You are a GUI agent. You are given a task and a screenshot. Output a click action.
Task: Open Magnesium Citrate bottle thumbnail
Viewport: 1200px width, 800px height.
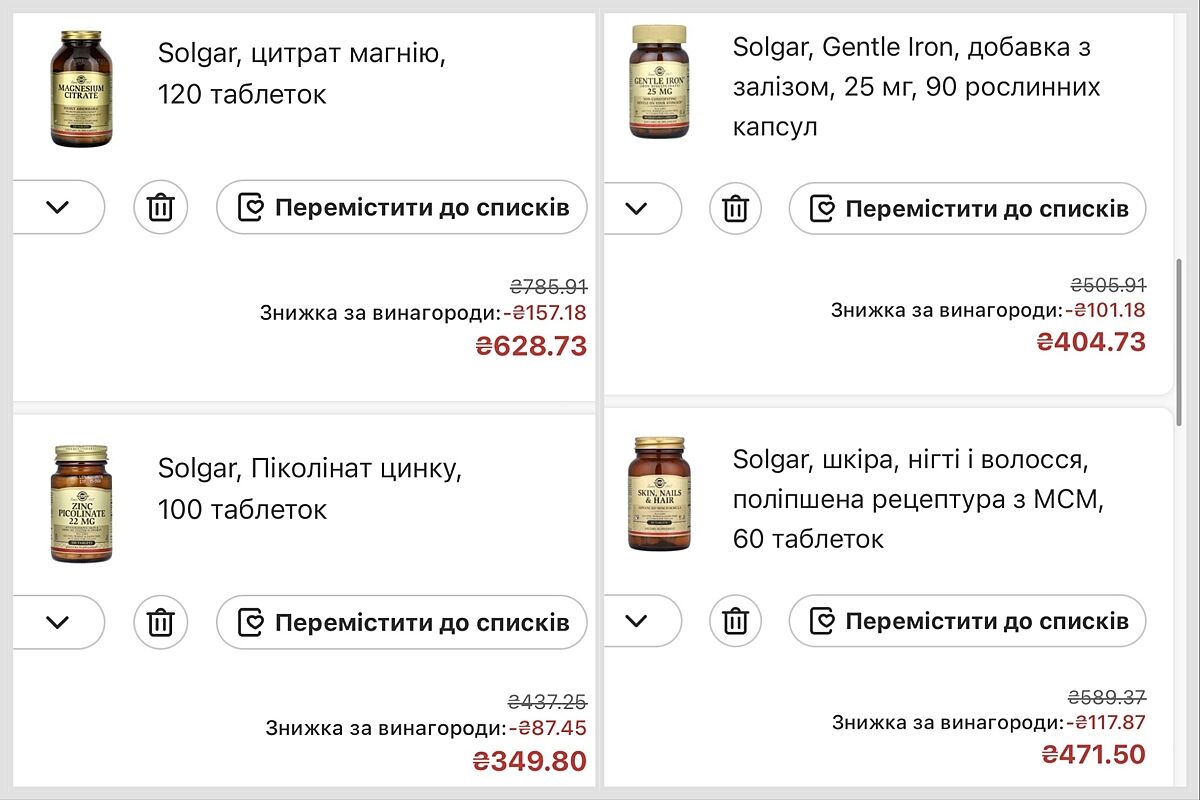81,89
